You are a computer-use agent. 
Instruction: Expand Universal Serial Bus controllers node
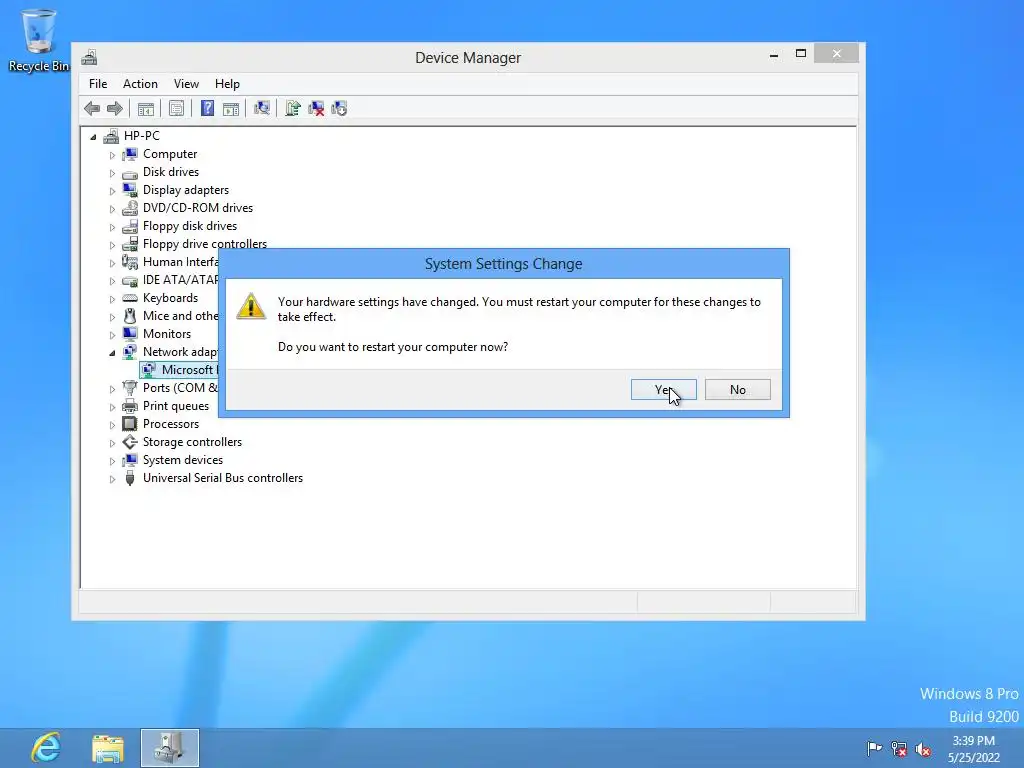tap(112, 479)
